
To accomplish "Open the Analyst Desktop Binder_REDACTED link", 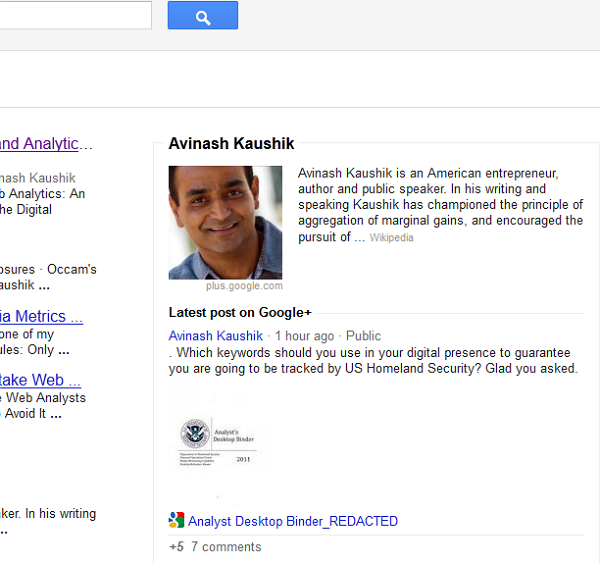I will point(293,521).
